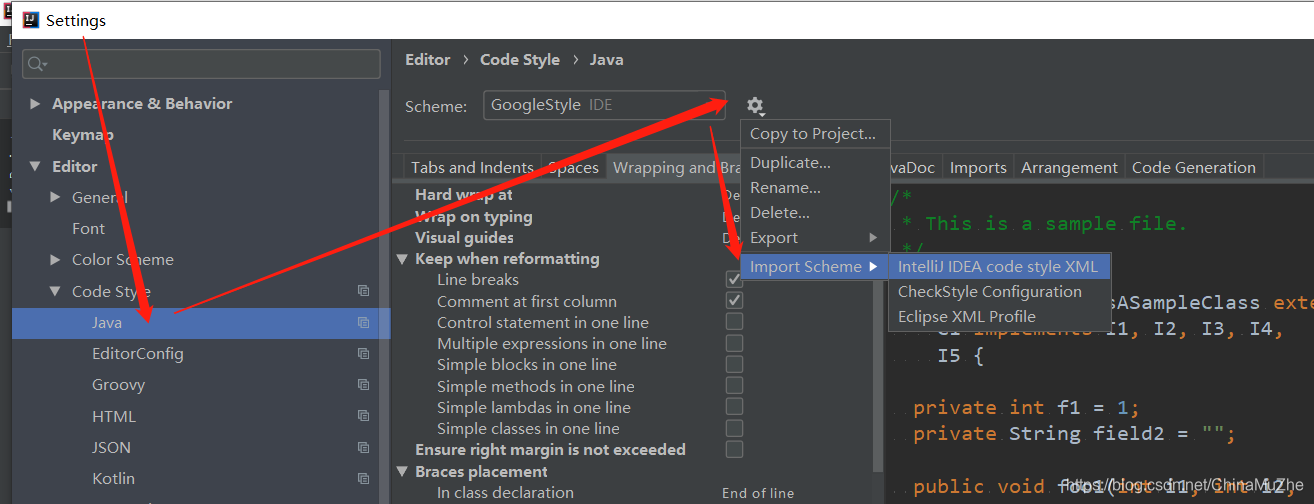1314x504 pixels.
Task: Uncheck Comment at first column
Action: [x=734, y=301]
